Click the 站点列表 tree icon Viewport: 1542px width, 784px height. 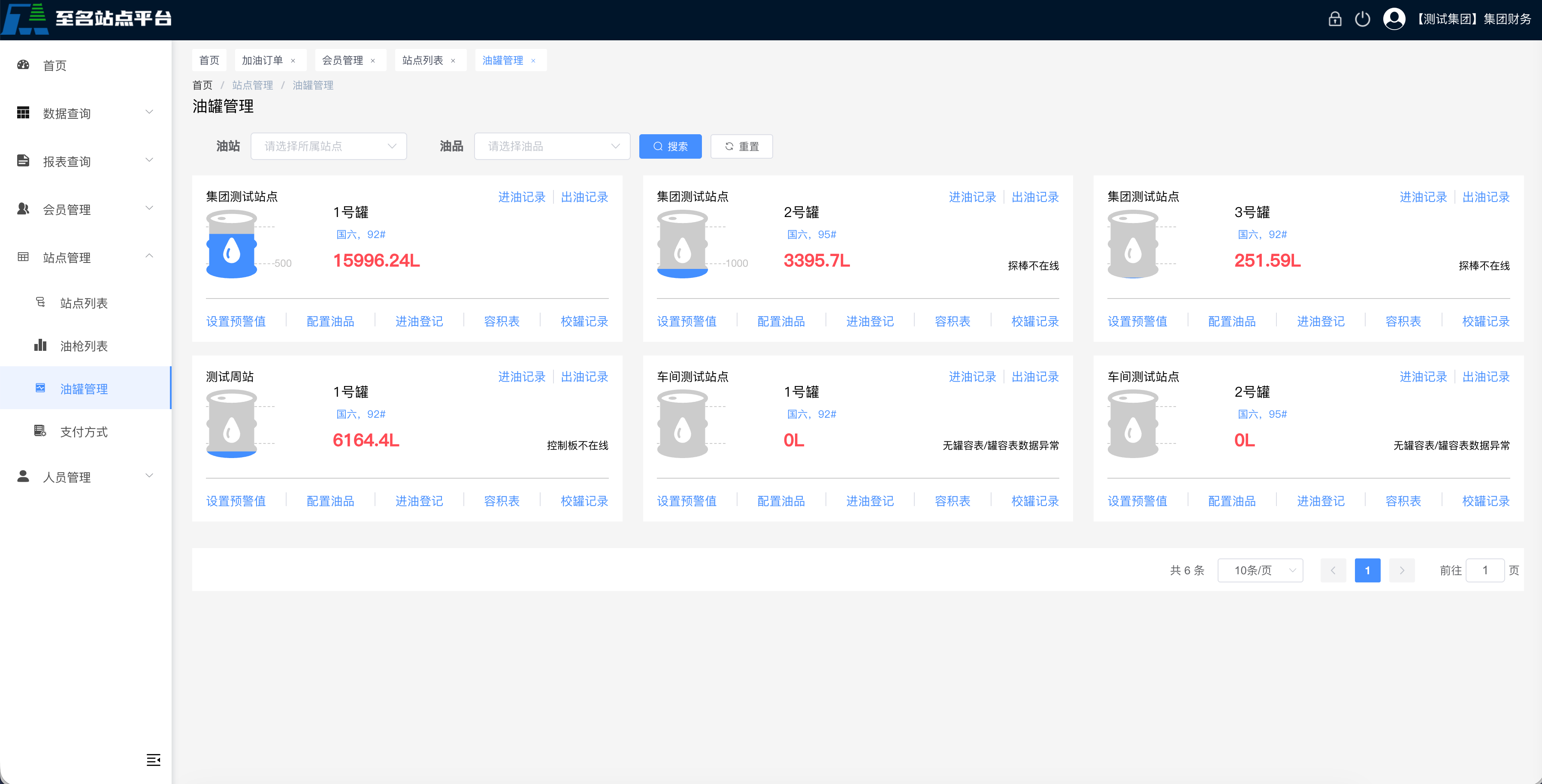click(x=40, y=302)
